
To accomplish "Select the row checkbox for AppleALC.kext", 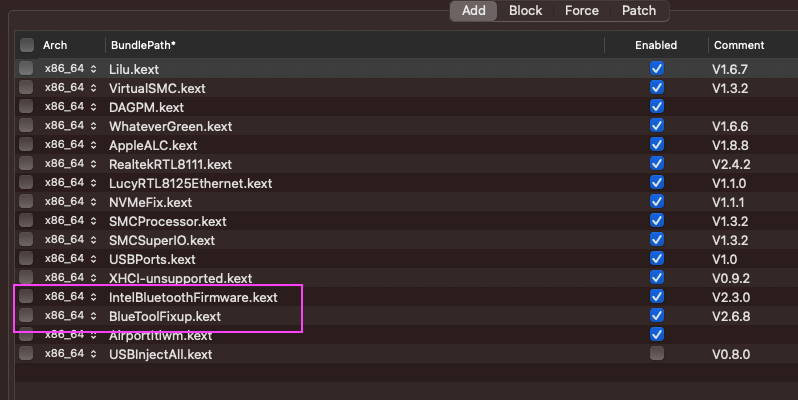I will tap(26, 145).
